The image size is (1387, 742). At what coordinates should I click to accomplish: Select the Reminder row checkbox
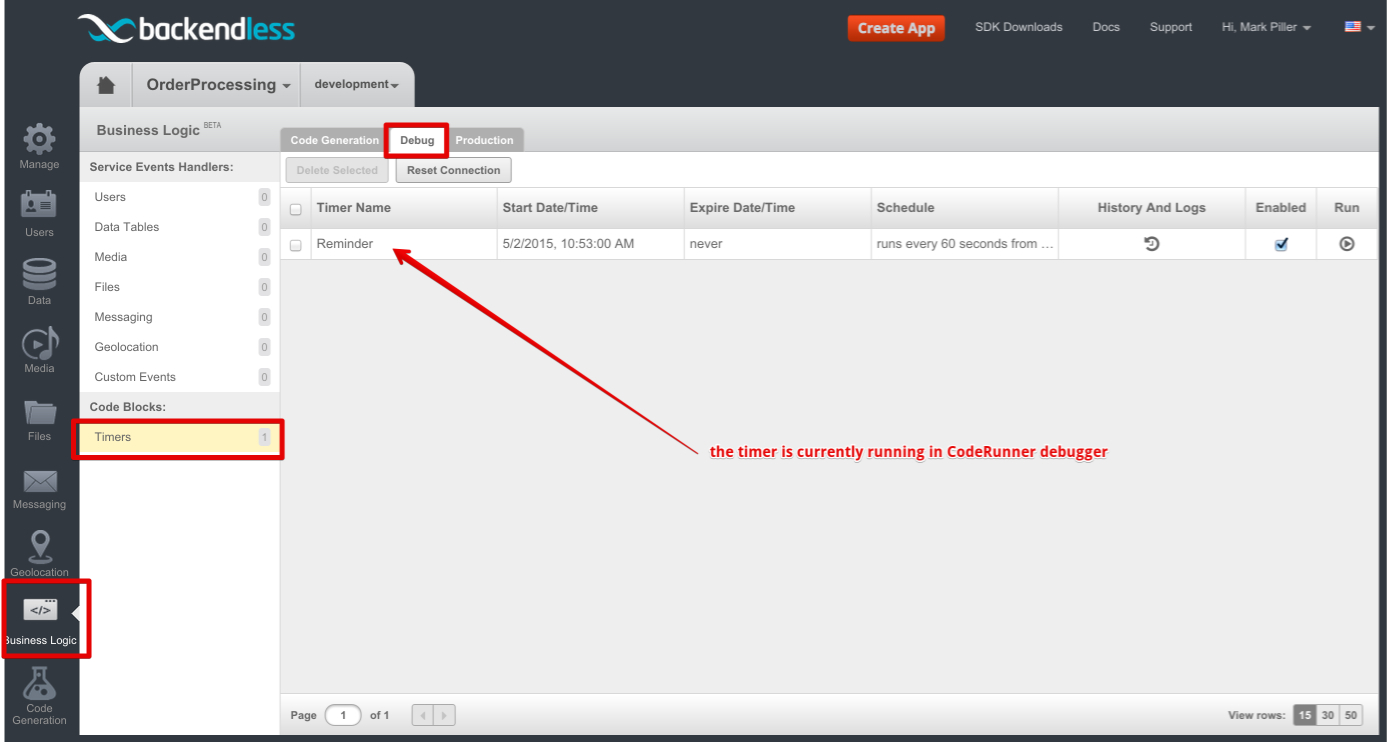tap(295, 245)
